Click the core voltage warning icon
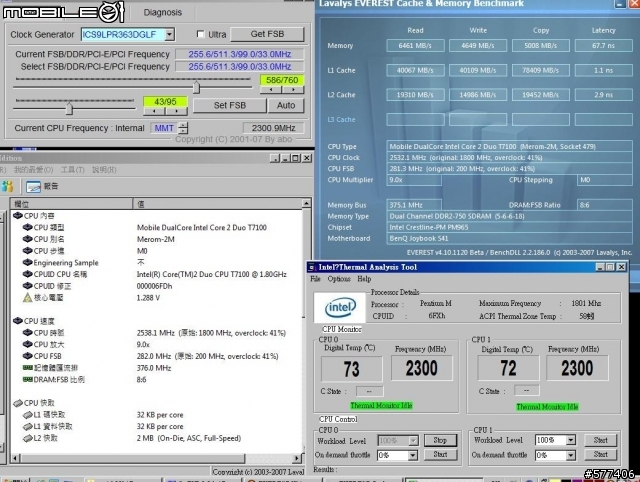This screenshot has width=640, height=482. (x=27, y=298)
